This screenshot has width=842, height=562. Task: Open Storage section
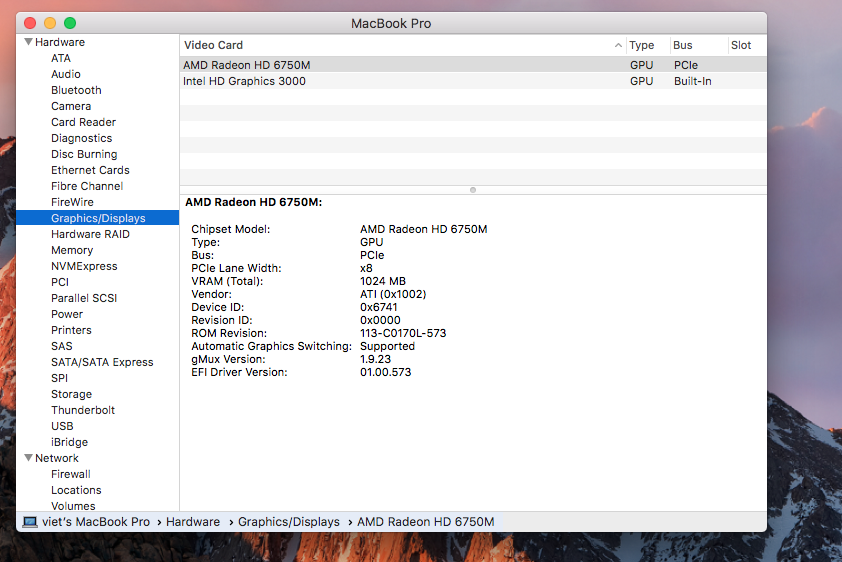pos(71,394)
